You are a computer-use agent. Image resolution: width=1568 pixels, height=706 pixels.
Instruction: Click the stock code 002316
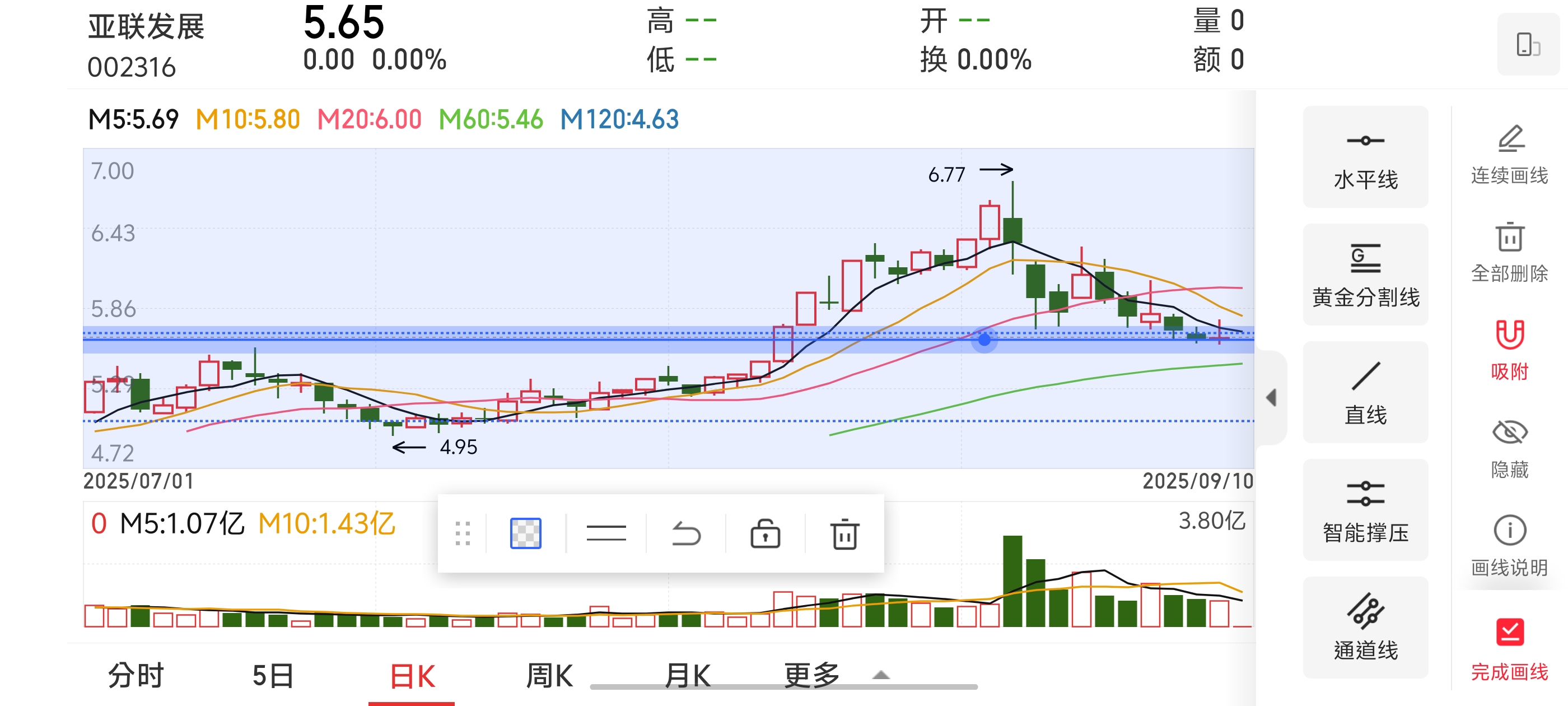pos(132,68)
